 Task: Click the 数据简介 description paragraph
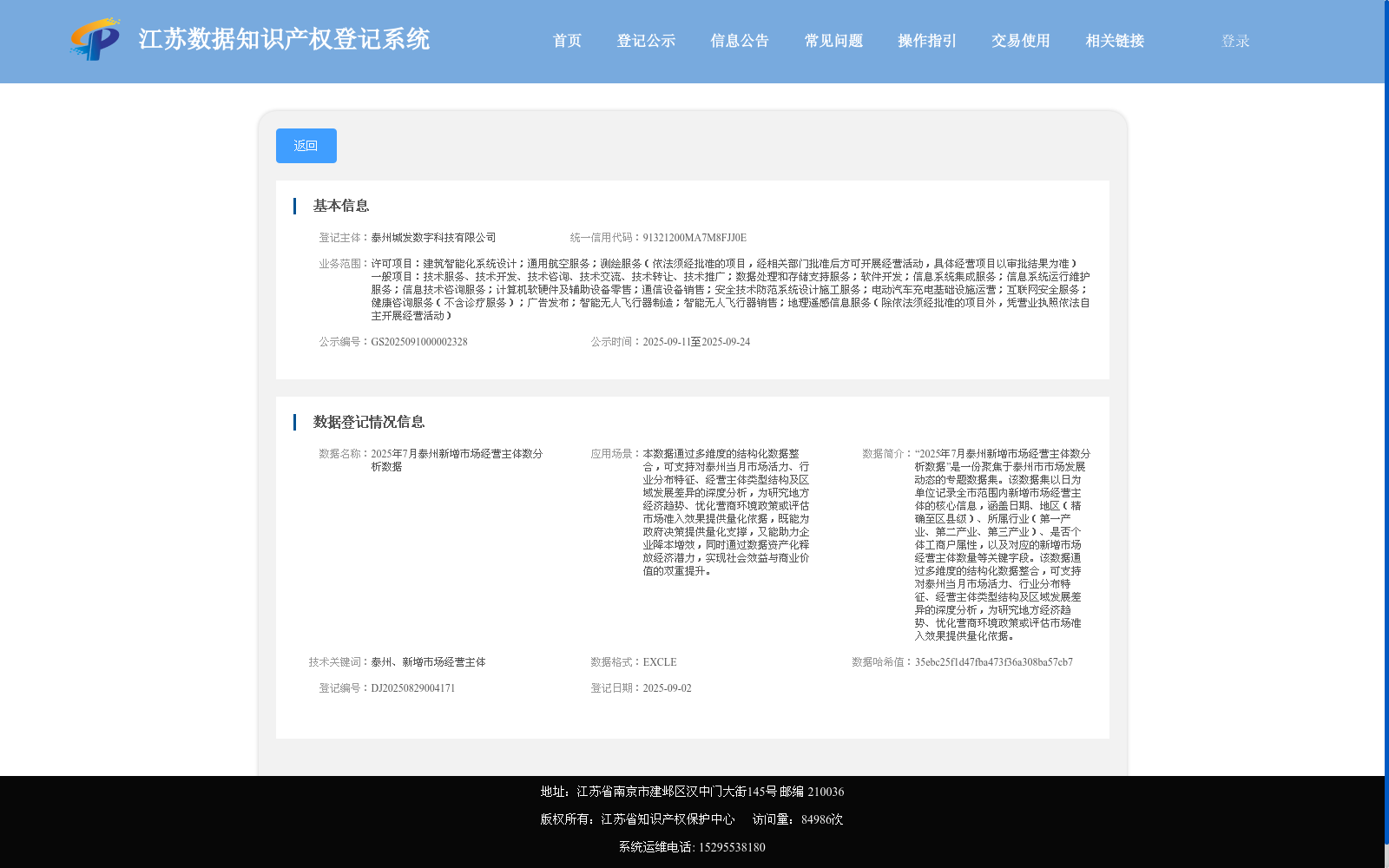[1002, 545]
